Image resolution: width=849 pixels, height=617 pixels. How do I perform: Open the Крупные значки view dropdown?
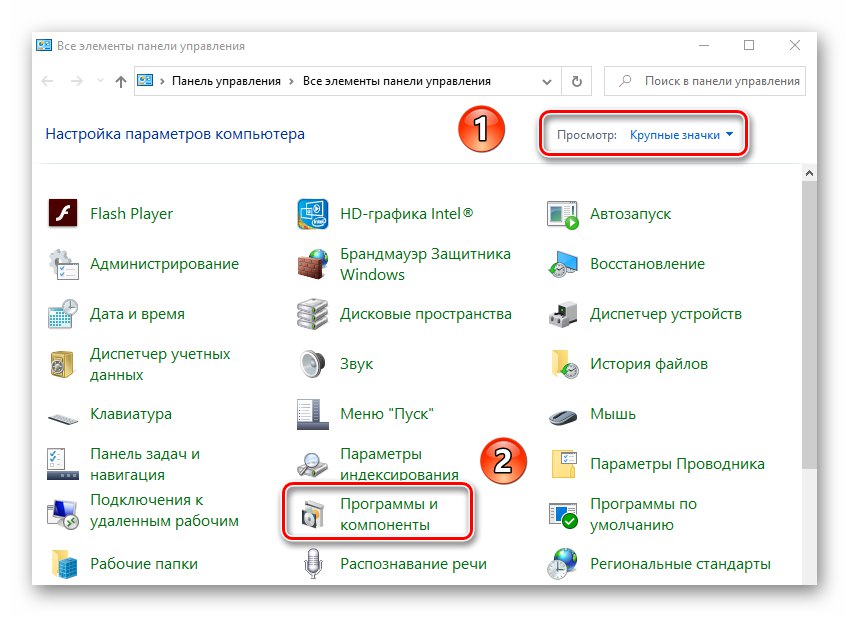(681, 135)
